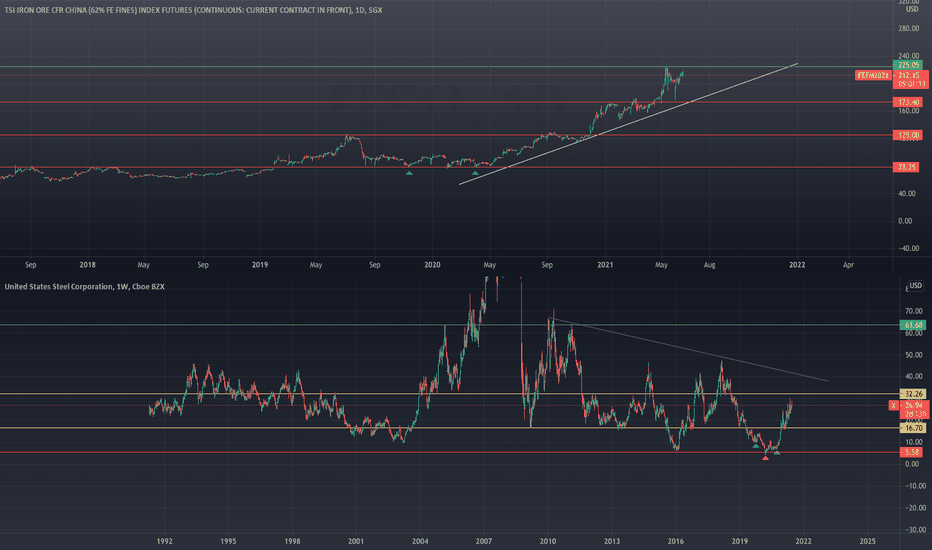The width and height of the screenshot is (932, 550).
Task: Click the 70.00 value on US Steel price scale
Action: click(x=914, y=312)
